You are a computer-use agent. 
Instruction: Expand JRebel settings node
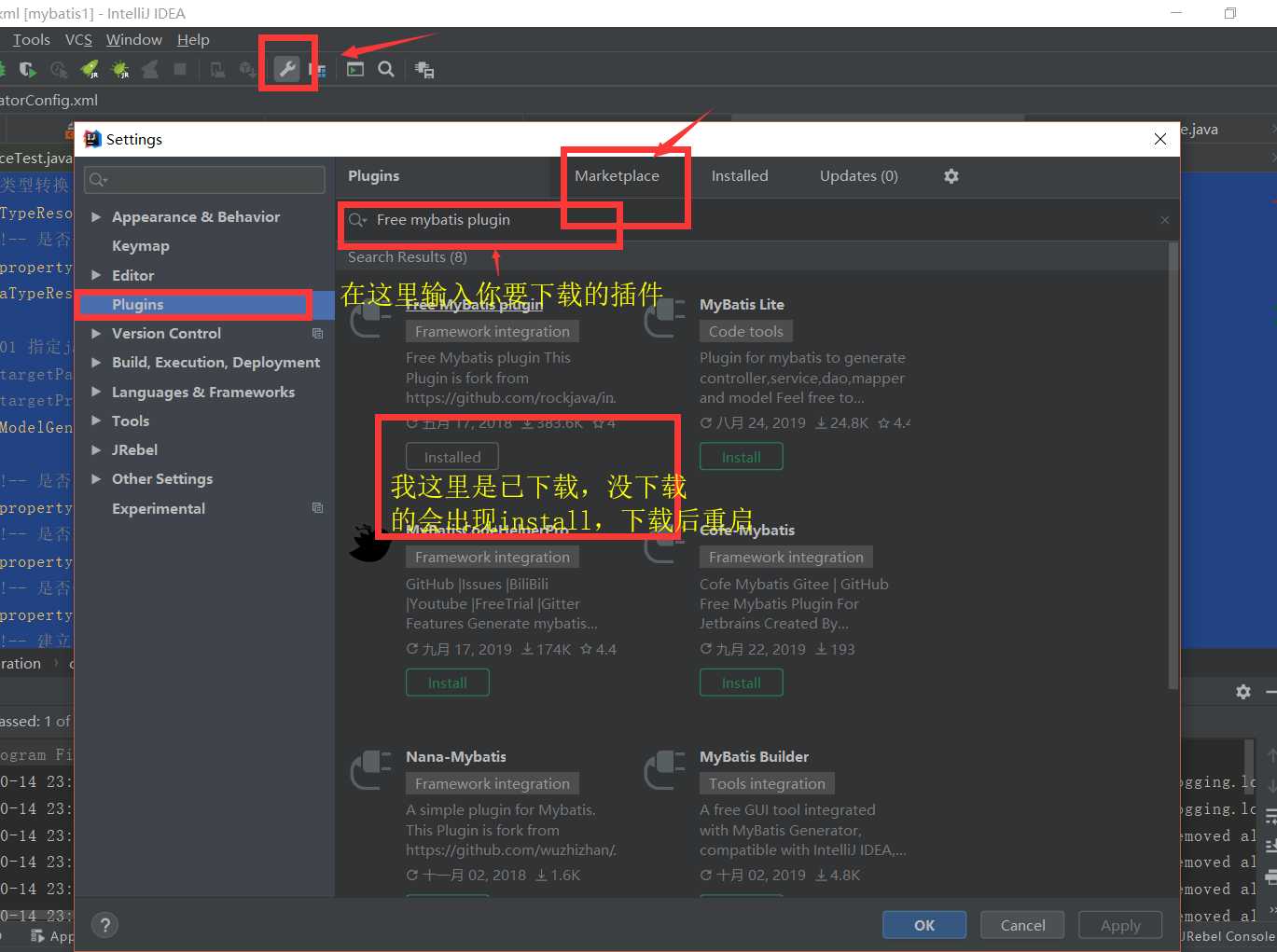point(96,449)
